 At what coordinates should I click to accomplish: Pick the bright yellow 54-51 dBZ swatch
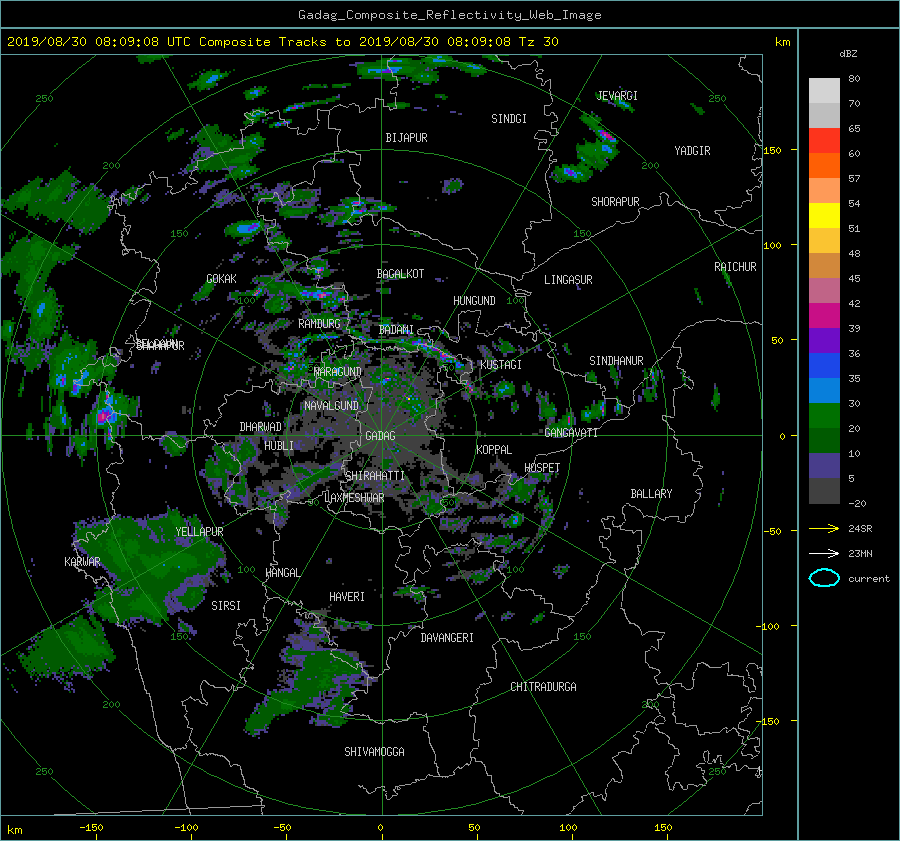[824, 215]
